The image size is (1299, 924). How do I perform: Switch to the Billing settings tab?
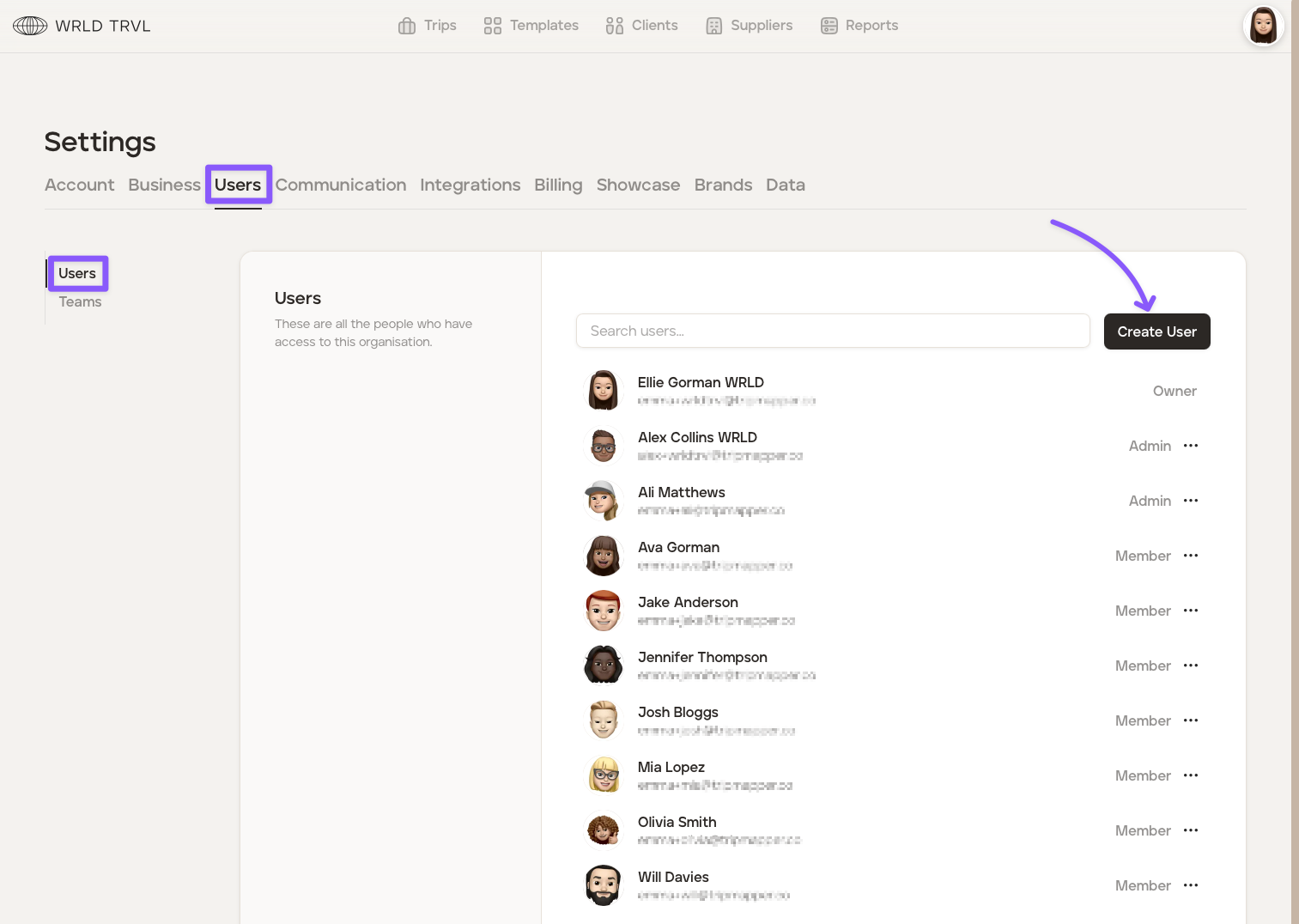pos(558,185)
